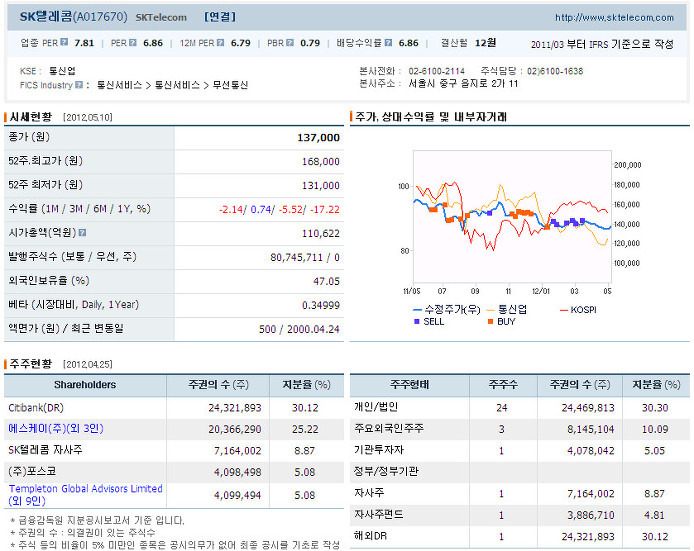The height and width of the screenshot is (551, 694).
Task: Click the 기관투자자 row label
Action: (x=378, y=450)
